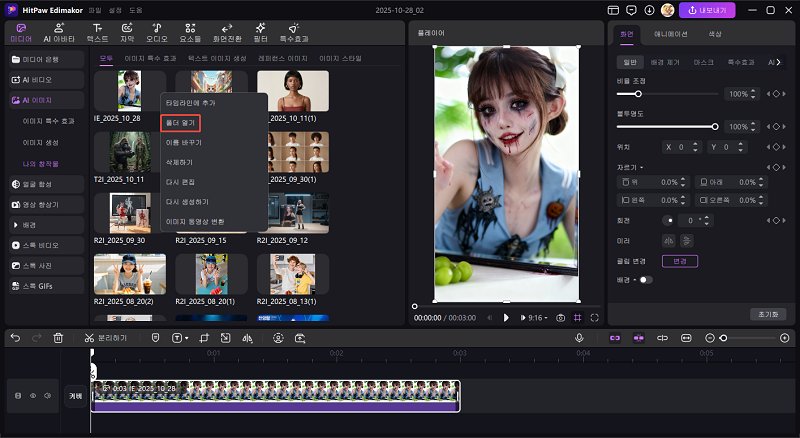Take a snapshot with the camera icon
The height and width of the screenshot is (438, 800).
coord(560,317)
